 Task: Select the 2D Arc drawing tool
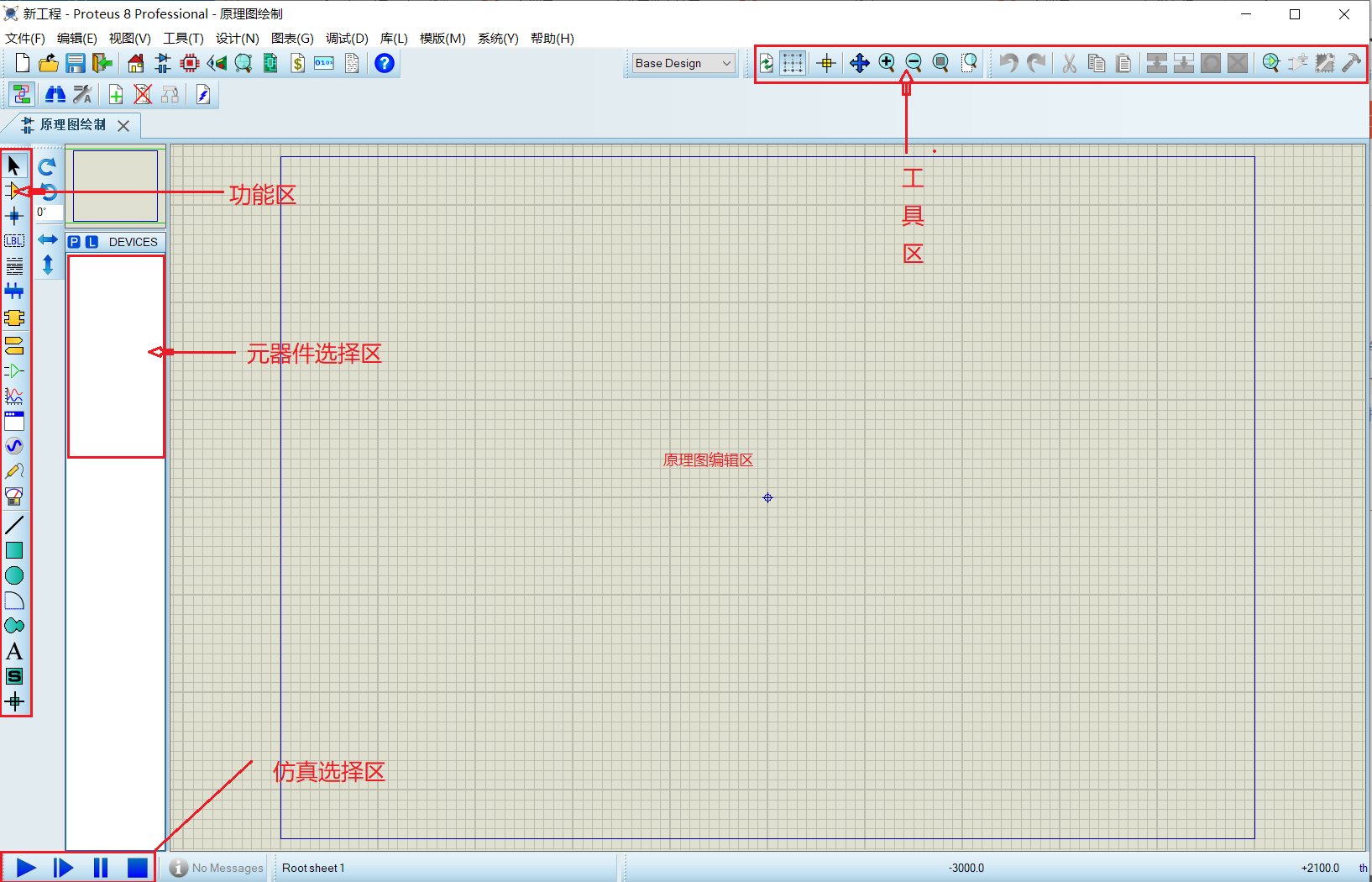(x=14, y=601)
